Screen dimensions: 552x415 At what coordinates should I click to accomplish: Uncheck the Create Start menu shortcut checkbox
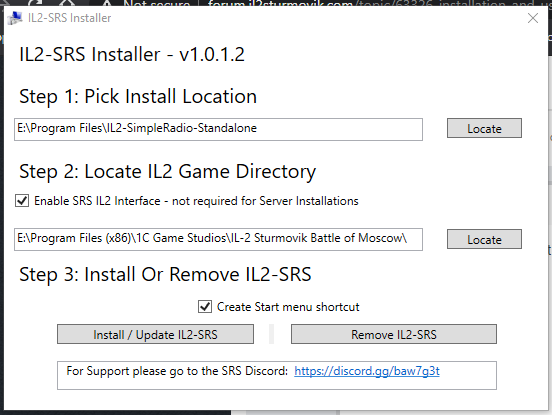click(205, 307)
